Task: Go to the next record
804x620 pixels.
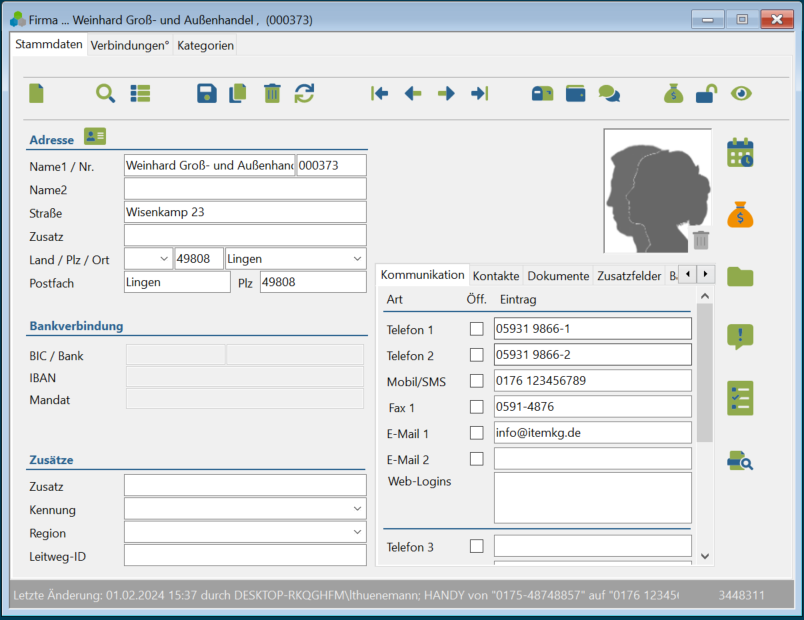Action: pyautogui.click(x=446, y=93)
